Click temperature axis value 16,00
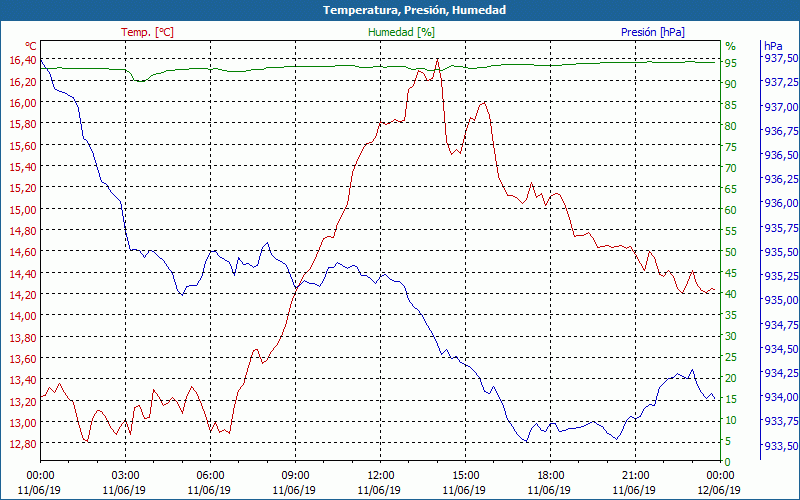800x500 pixels. (x=23, y=103)
